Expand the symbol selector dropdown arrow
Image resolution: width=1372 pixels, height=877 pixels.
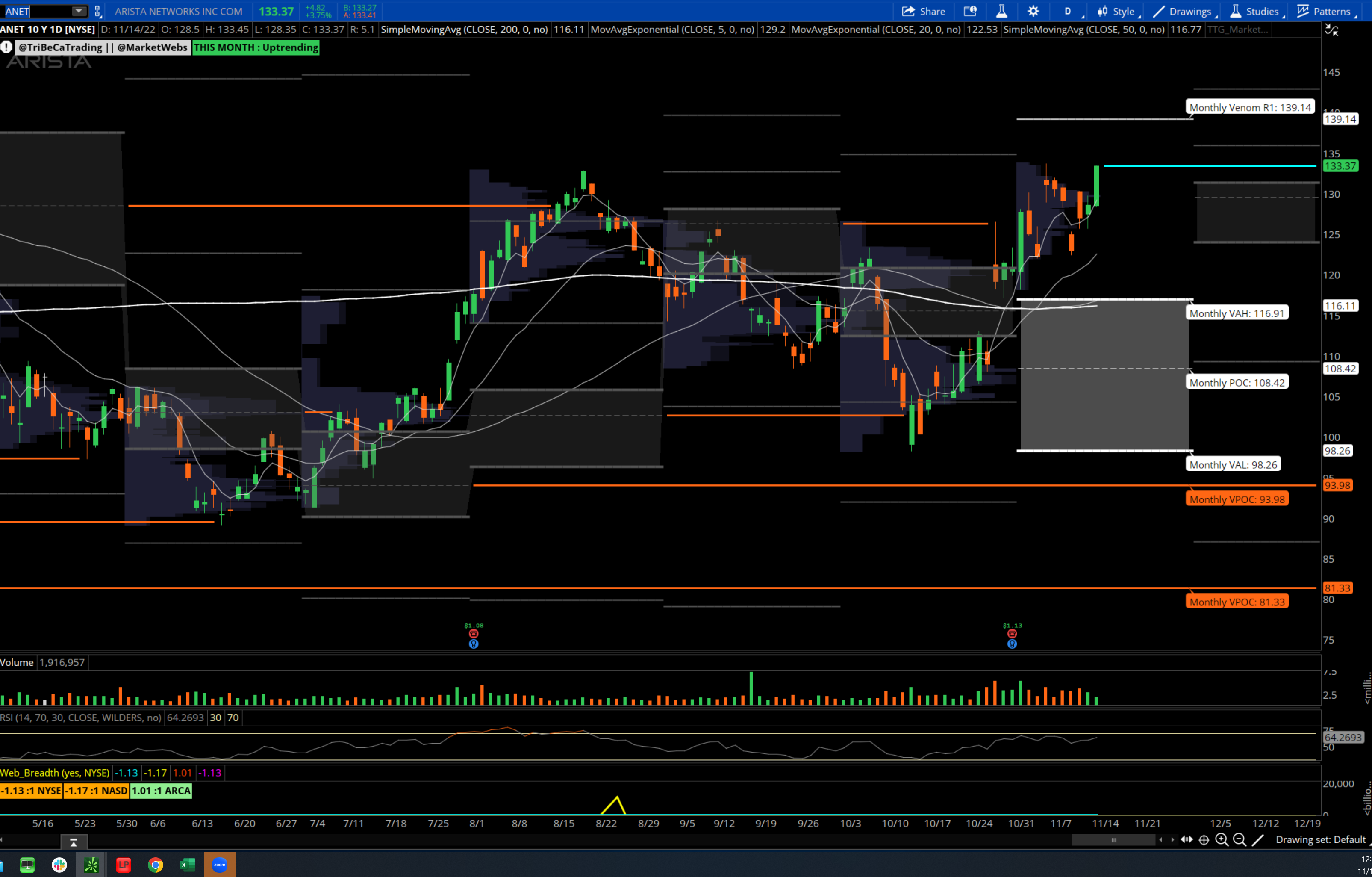click(79, 12)
